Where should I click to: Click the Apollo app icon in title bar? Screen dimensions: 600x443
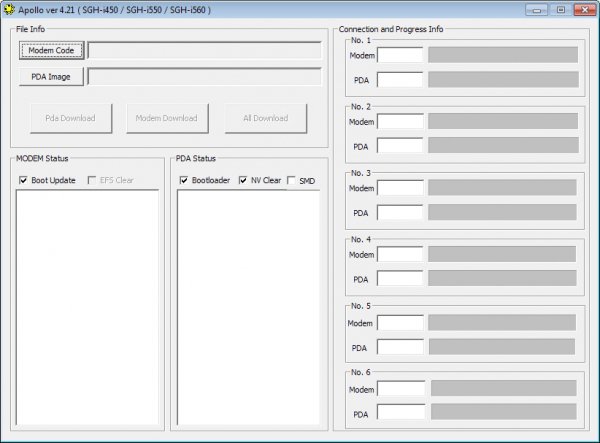(8, 10)
